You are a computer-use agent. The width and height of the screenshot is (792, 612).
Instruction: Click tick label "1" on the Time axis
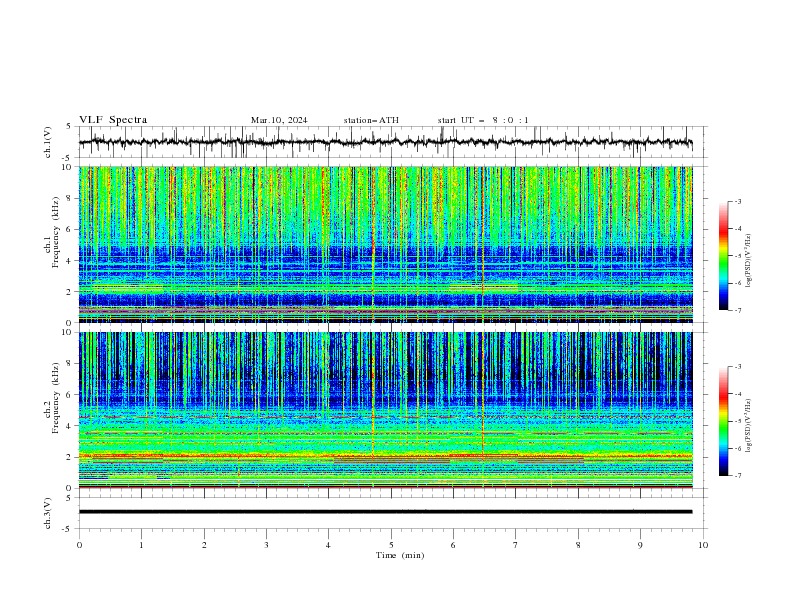141,545
